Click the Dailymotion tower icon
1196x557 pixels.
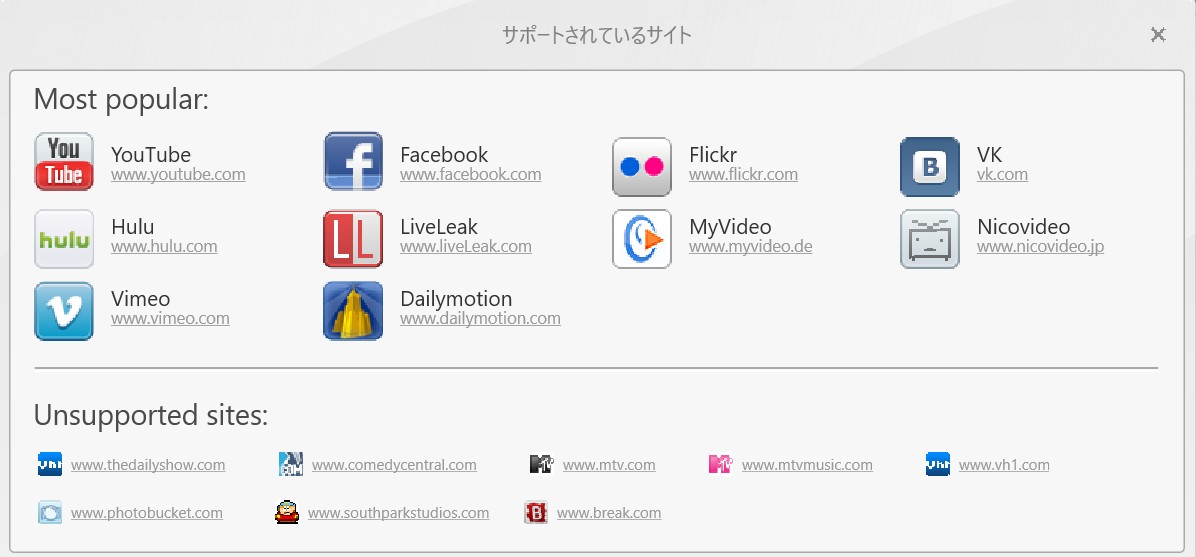click(x=353, y=311)
